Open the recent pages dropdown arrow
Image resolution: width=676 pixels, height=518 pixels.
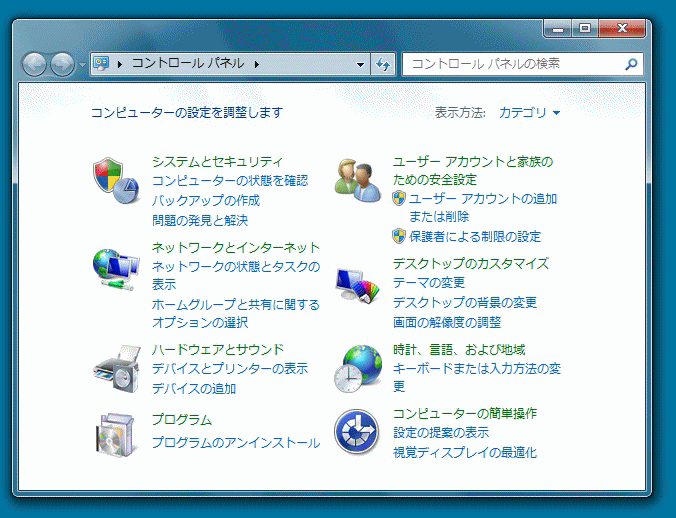click(x=82, y=65)
